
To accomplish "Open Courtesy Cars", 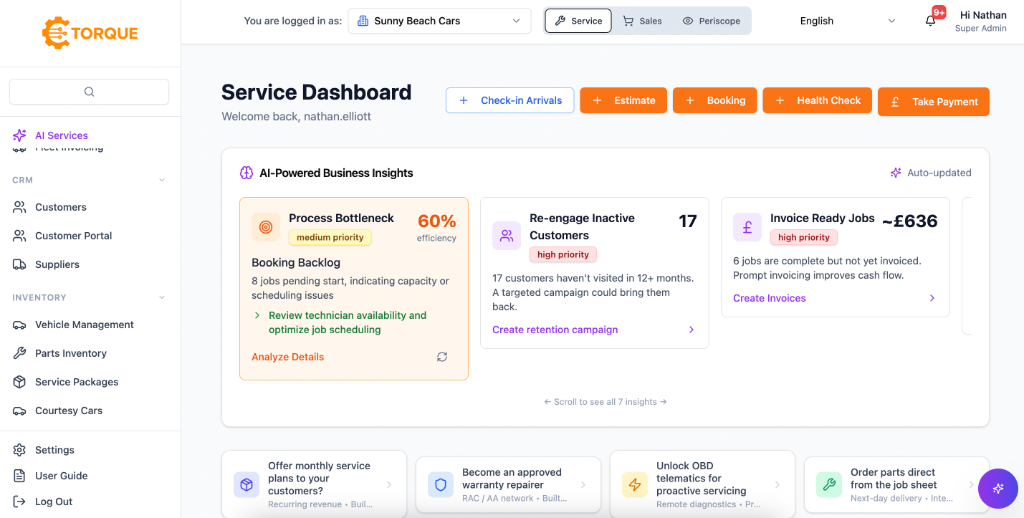I will (69, 411).
